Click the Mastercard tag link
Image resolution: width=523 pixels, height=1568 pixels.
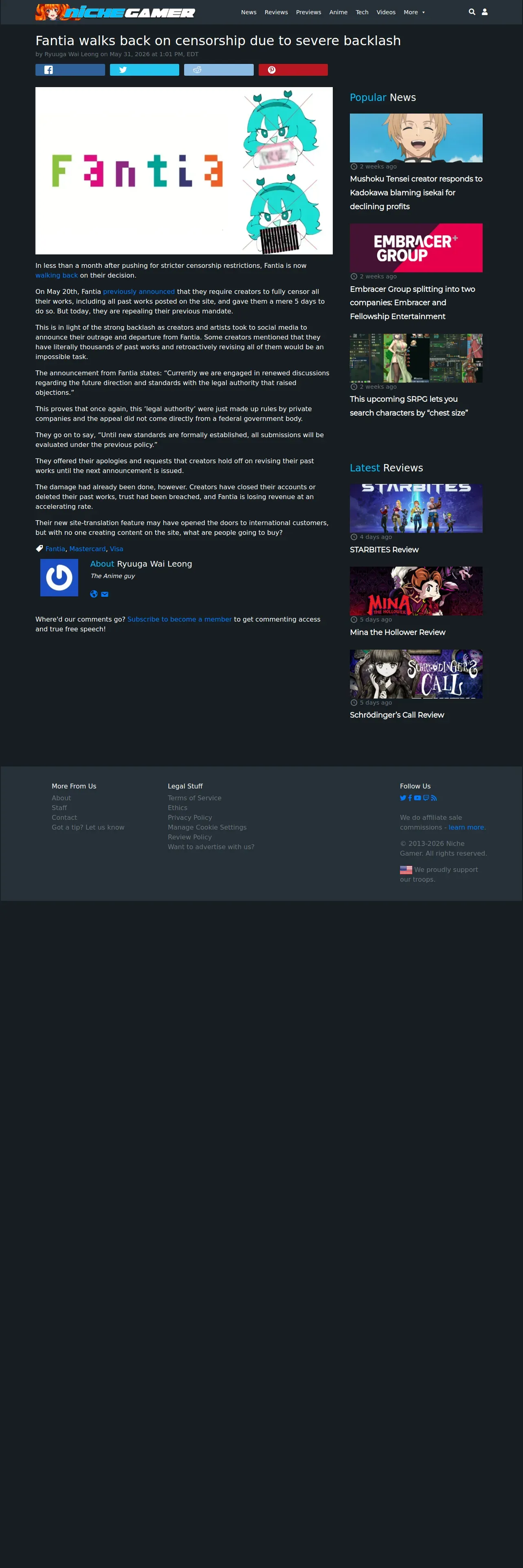88,549
